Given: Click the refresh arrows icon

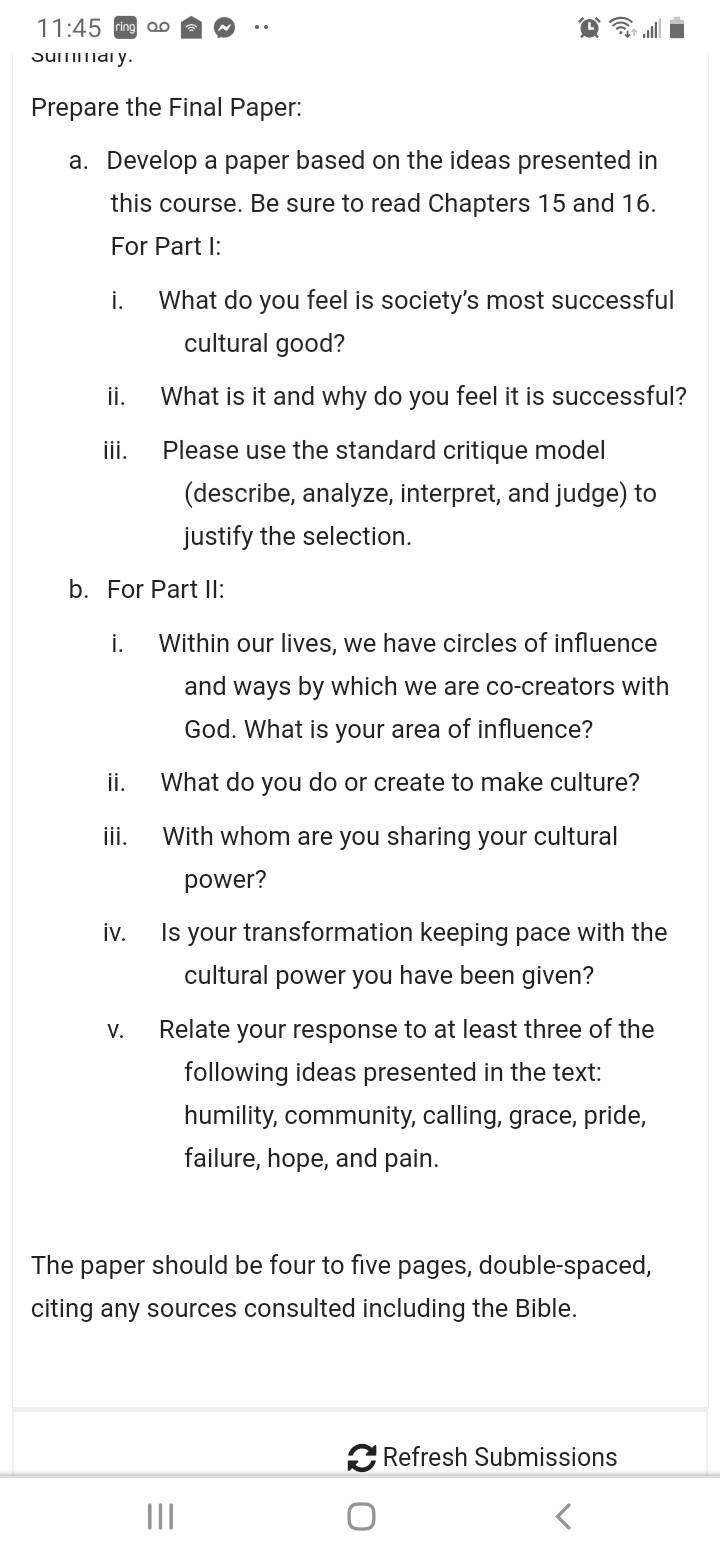Looking at the screenshot, I should 361,1458.
